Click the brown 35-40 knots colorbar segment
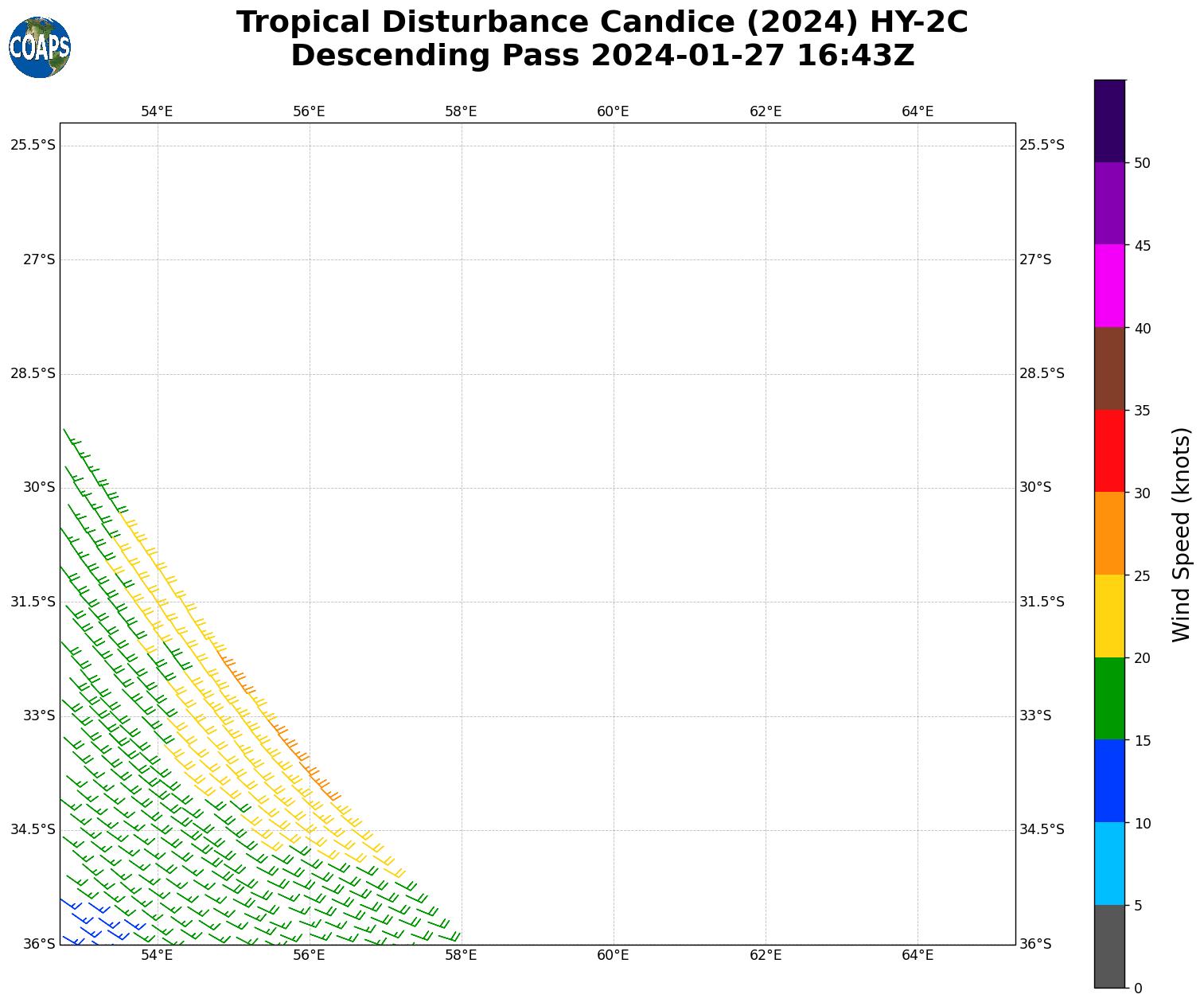 pos(1109,368)
